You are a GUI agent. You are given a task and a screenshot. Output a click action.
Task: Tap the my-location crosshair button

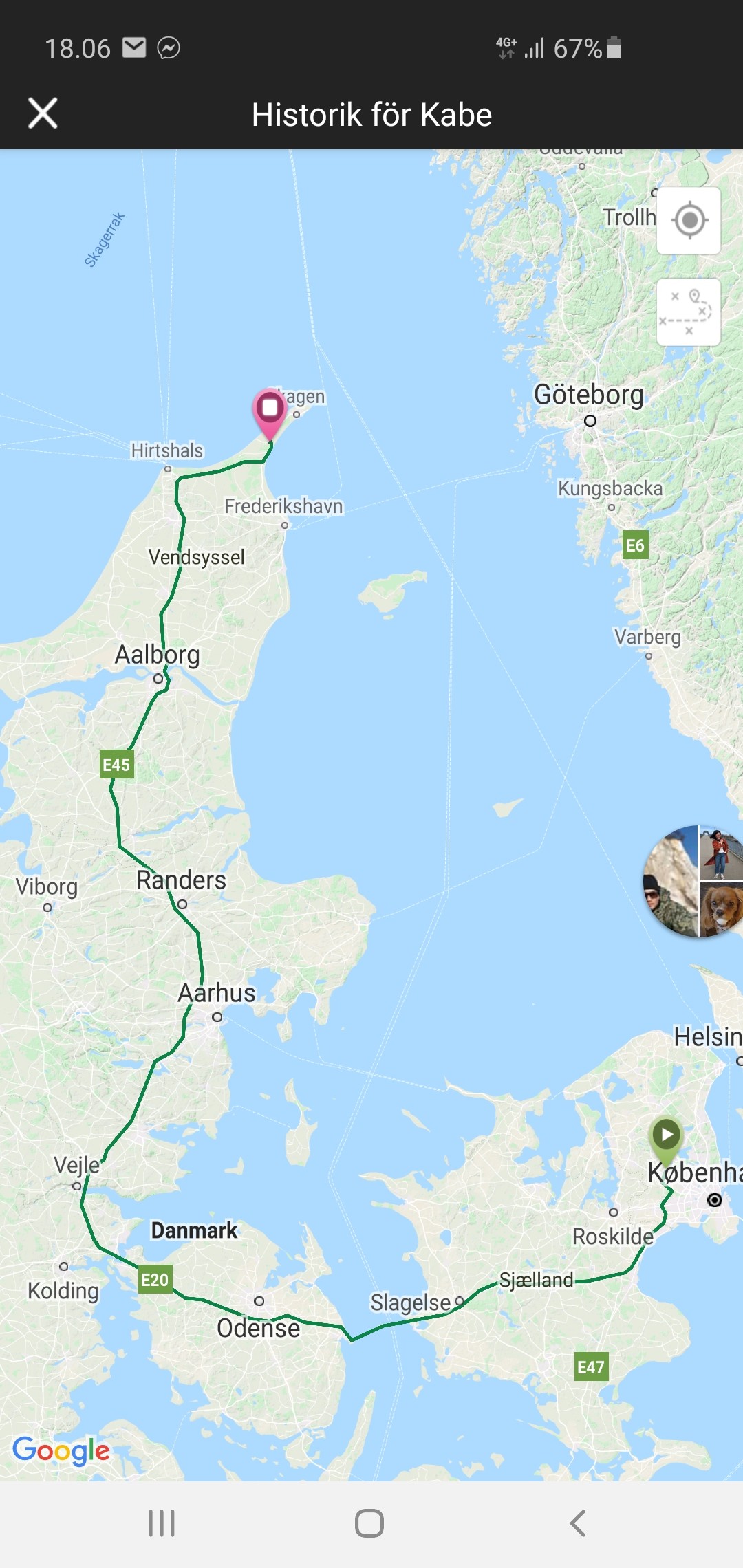[689, 221]
